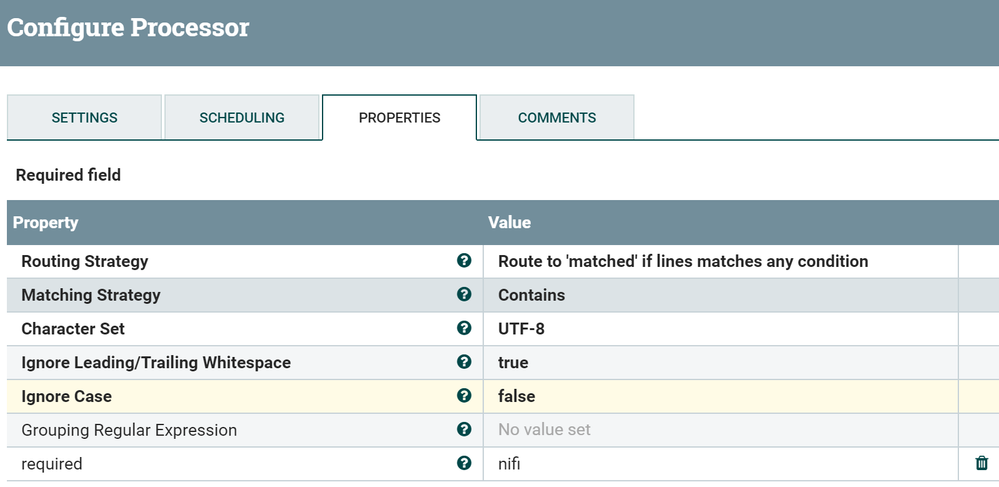Click help icon for Routing Strategy
This screenshot has height=487, width=999.
[x=464, y=261]
